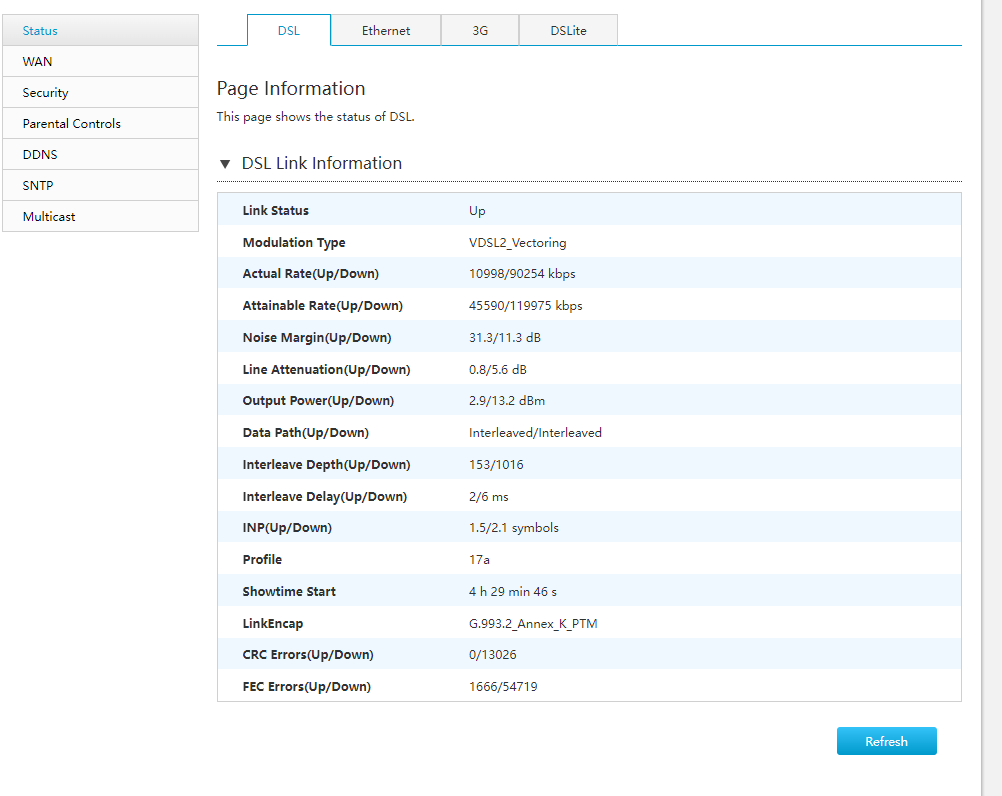The image size is (1002, 796).
Task: Click the INP value '1.5/2.1 symbols'
Action: [514, 528]
